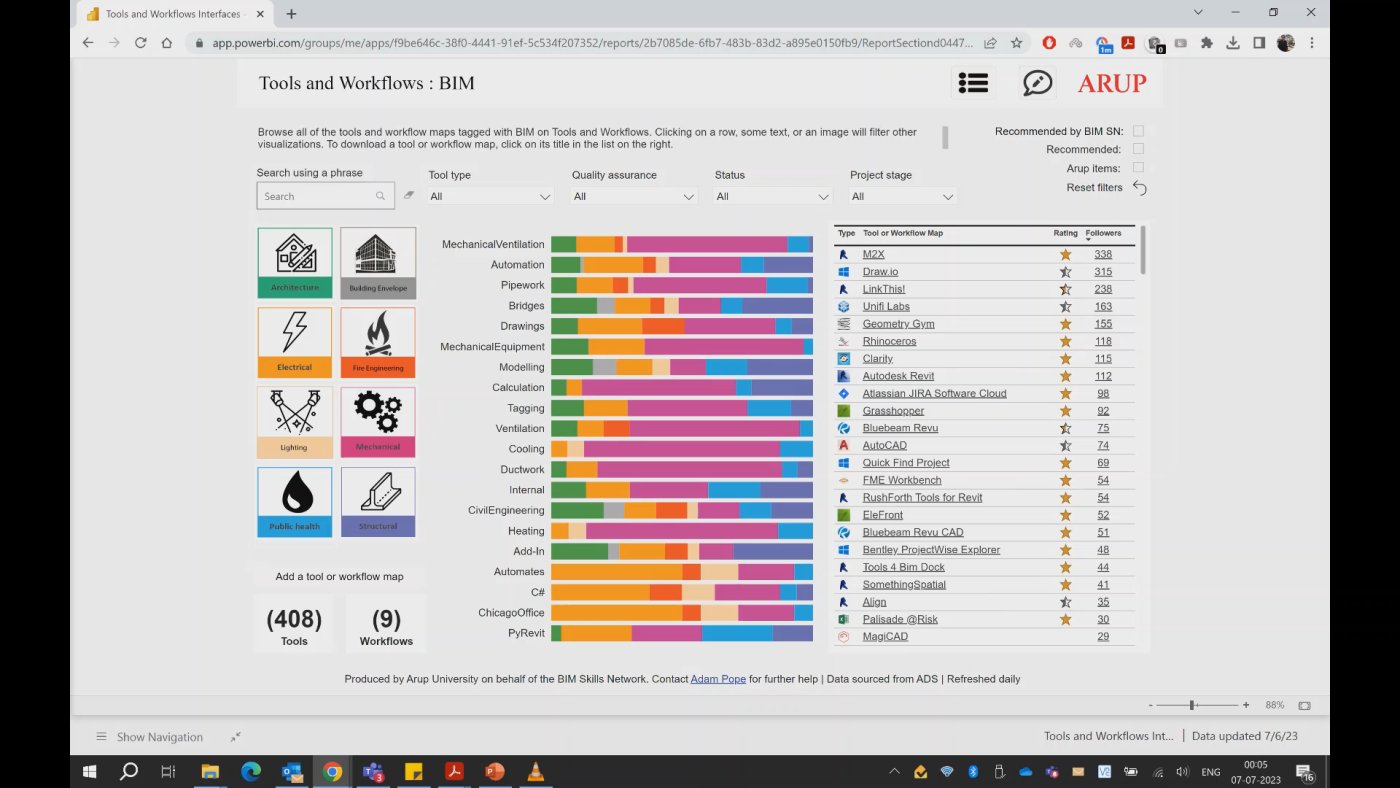Choose the Mechanical gears tile
This screenshot has height=788, width=1400.
pos(378,421)
